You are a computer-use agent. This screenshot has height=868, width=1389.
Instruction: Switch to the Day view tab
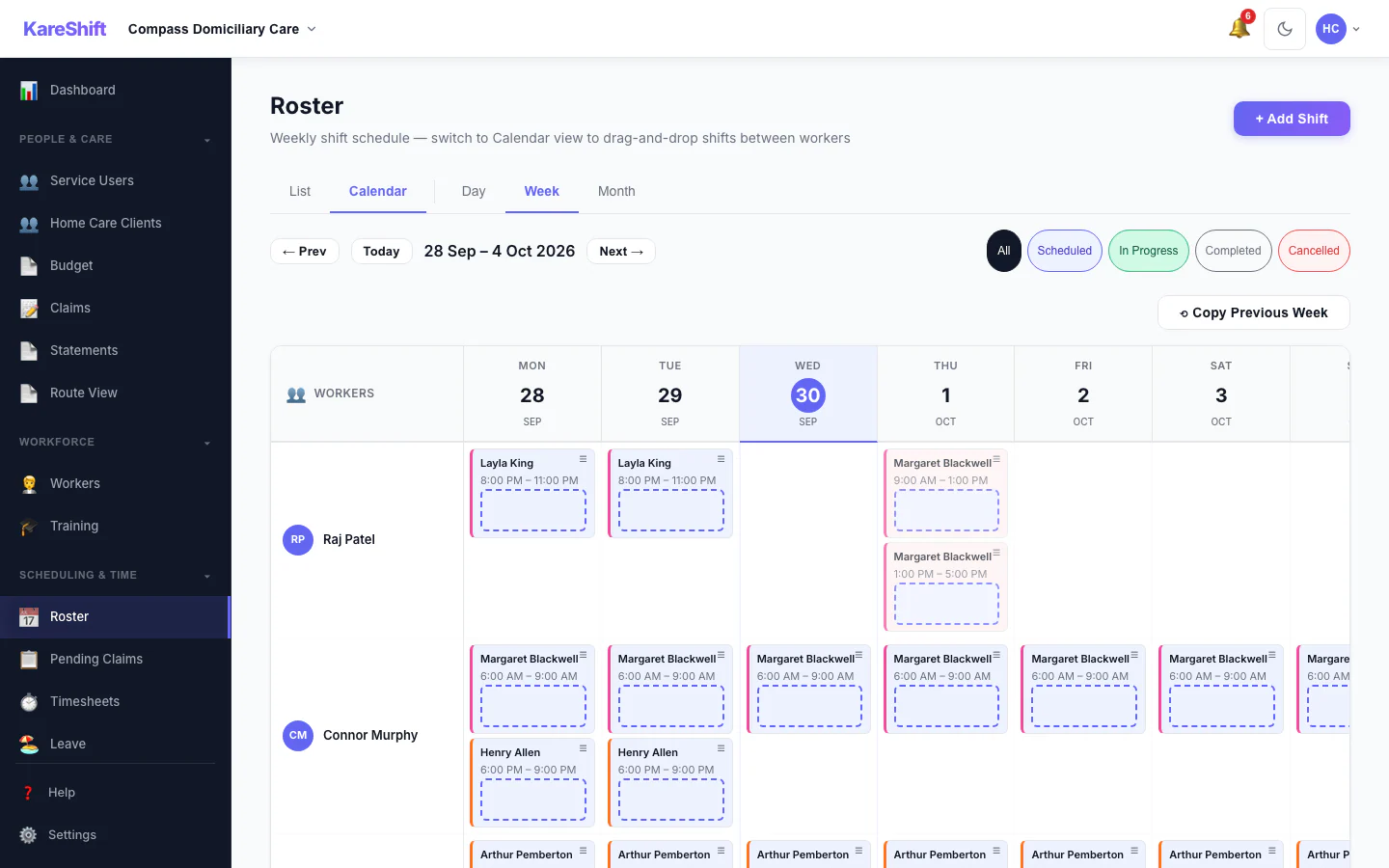[474, 191]
